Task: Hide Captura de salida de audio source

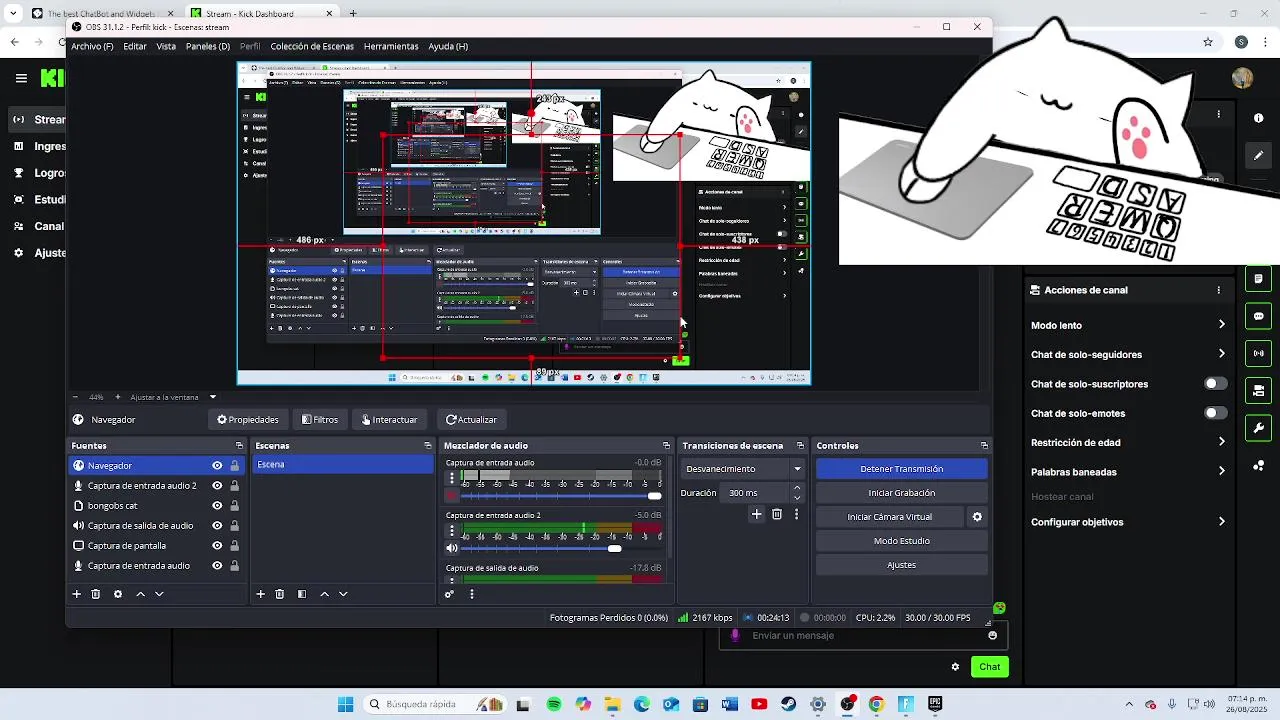Action: click(217, 526)
